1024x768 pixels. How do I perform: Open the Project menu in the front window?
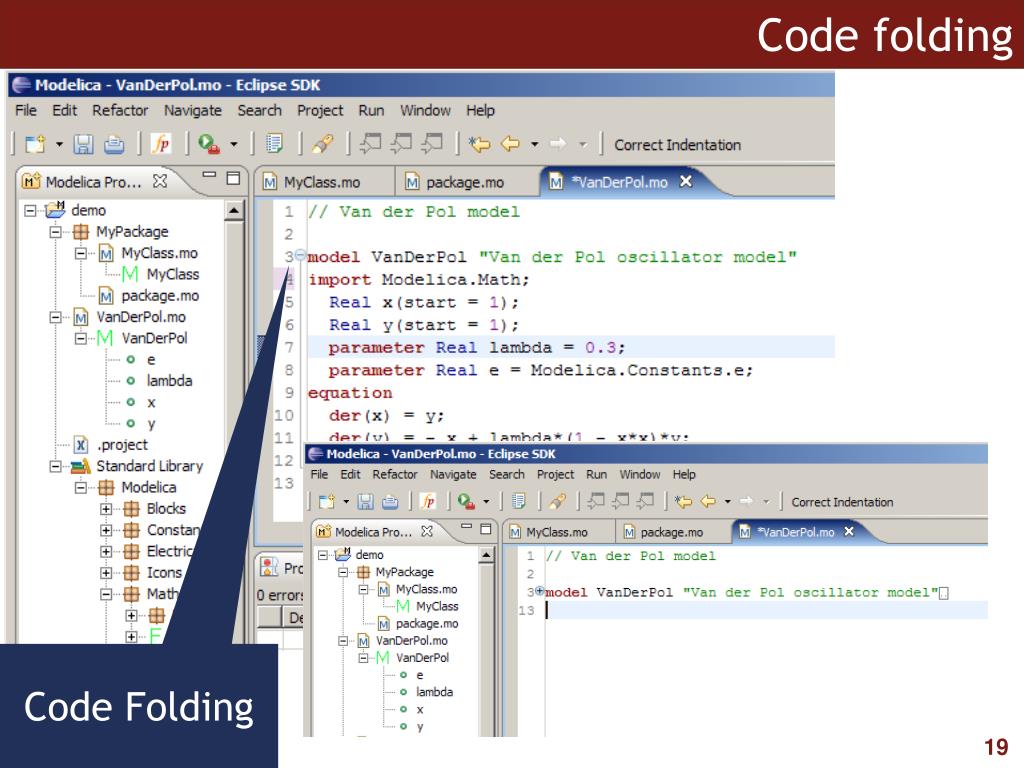click(556, 474)
